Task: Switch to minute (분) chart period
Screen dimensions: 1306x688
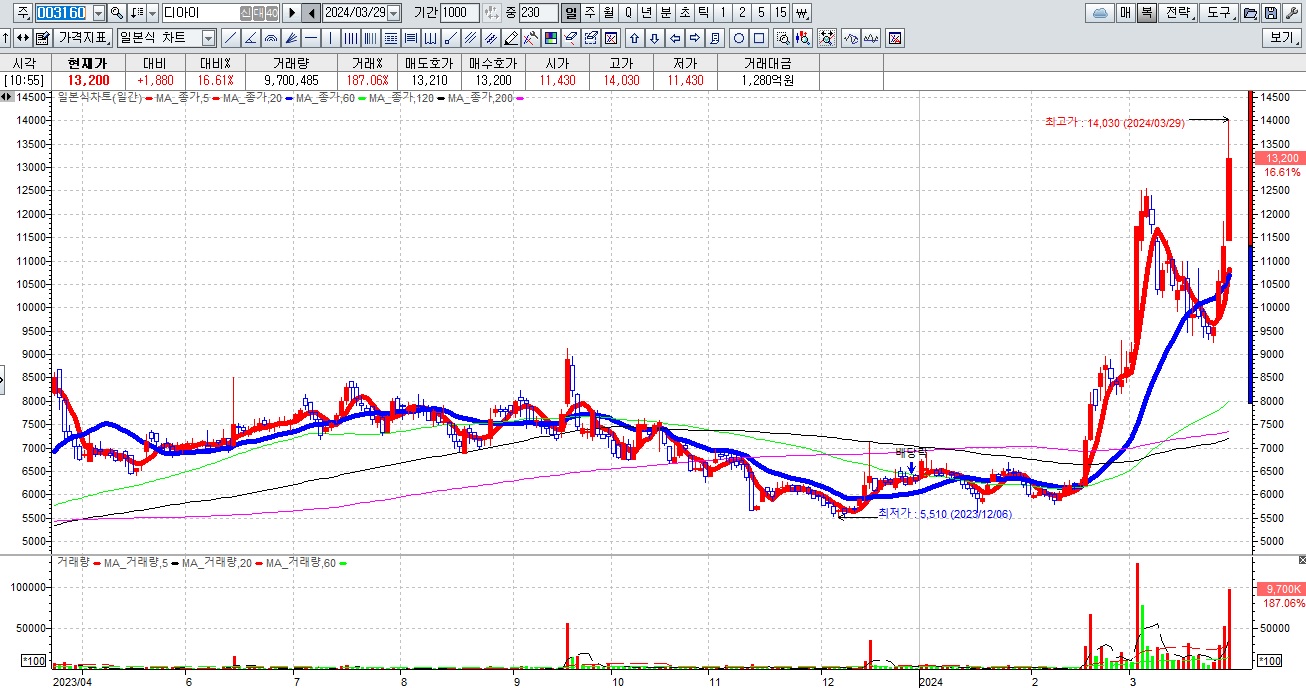Action: click(666, 13)
